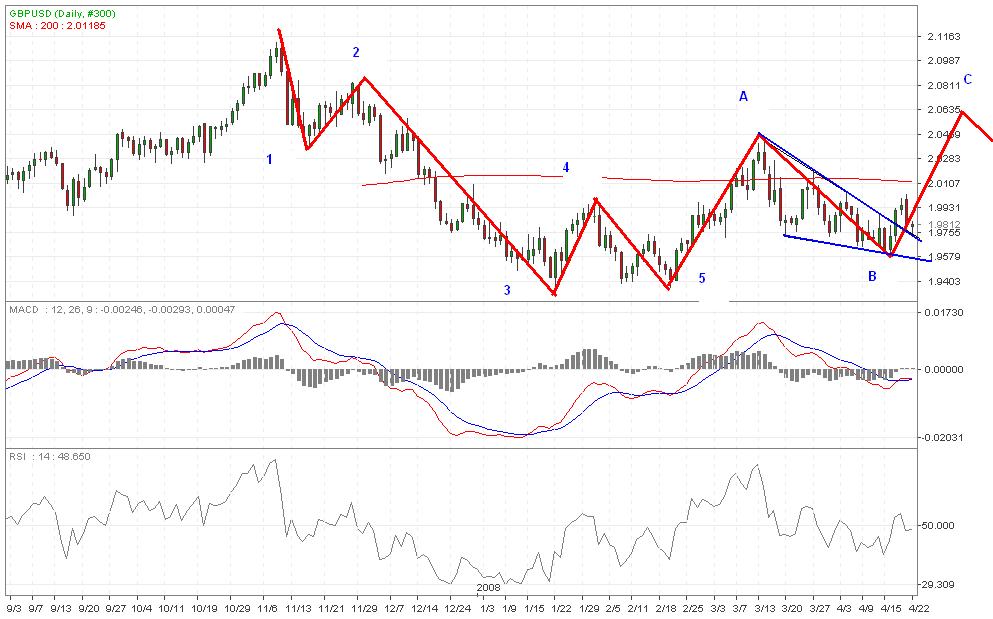Click RSI scale value 29.309
The image size is (993, 619).
[x=940, y=585]
